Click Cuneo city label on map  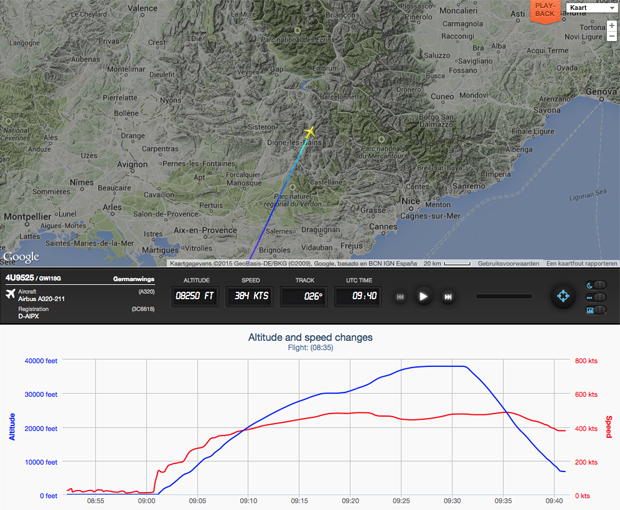tap(442, 96)
